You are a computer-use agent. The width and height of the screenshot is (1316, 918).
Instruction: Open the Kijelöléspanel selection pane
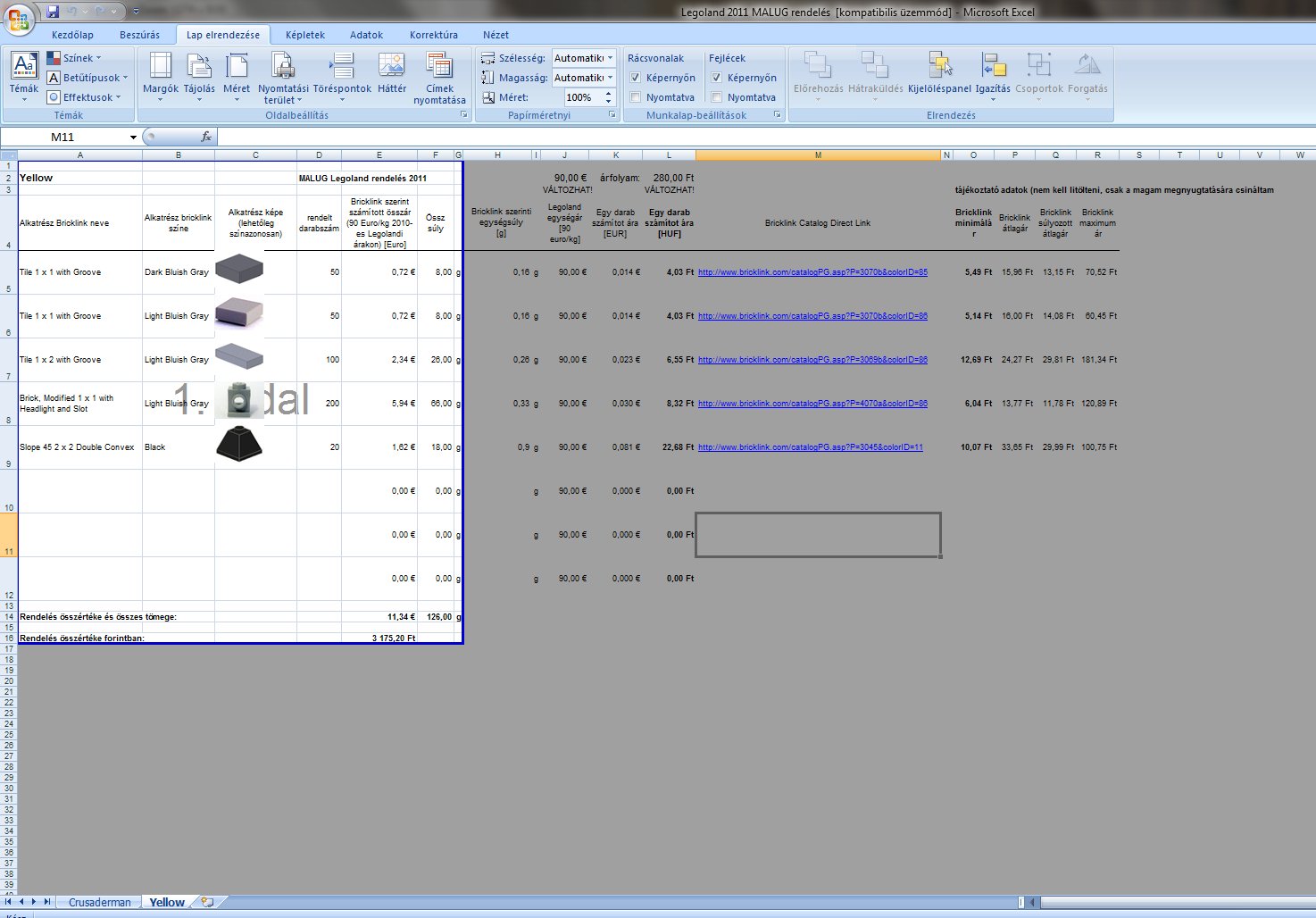point(939,68)
